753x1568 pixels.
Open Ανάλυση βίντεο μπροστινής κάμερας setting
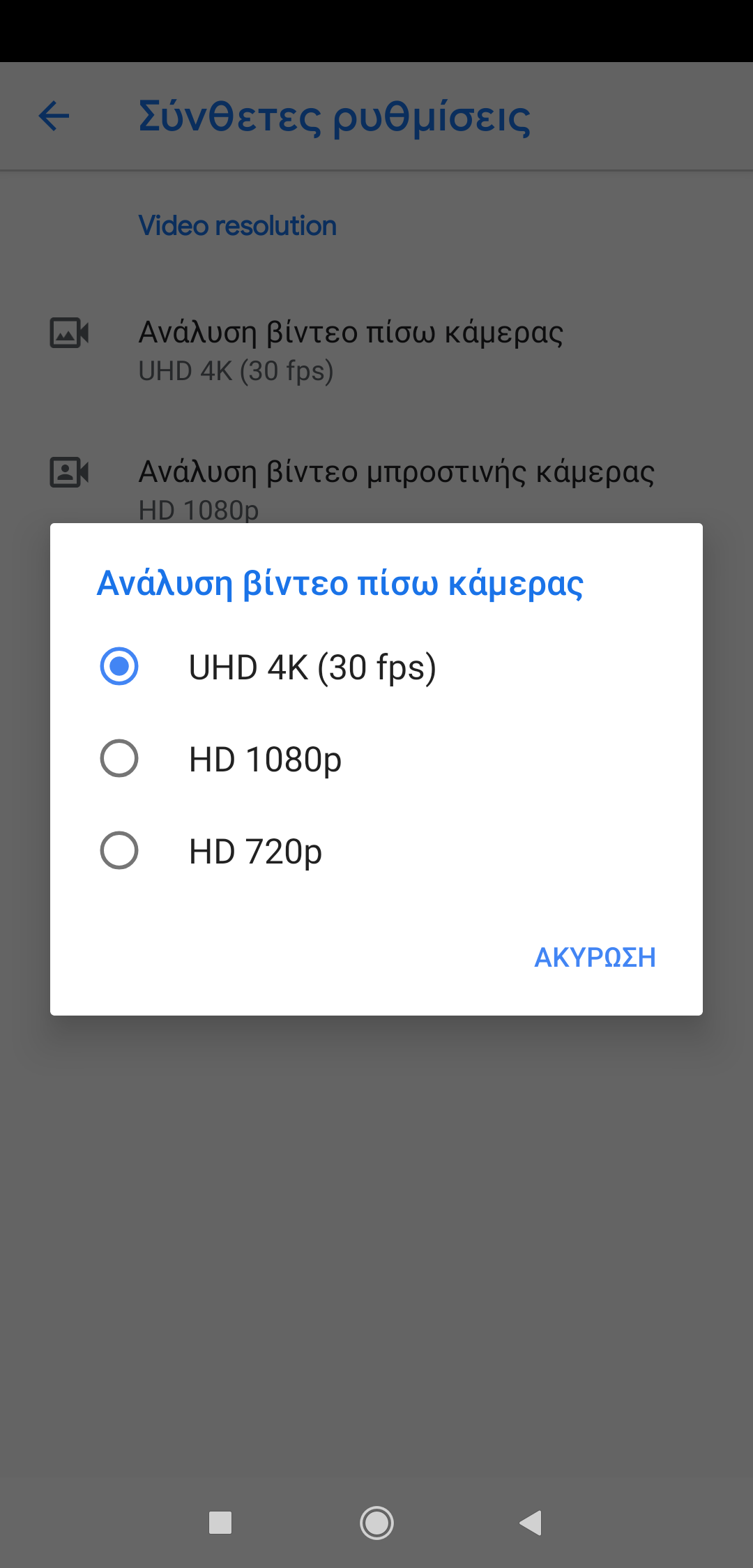(x=396, y=472)
